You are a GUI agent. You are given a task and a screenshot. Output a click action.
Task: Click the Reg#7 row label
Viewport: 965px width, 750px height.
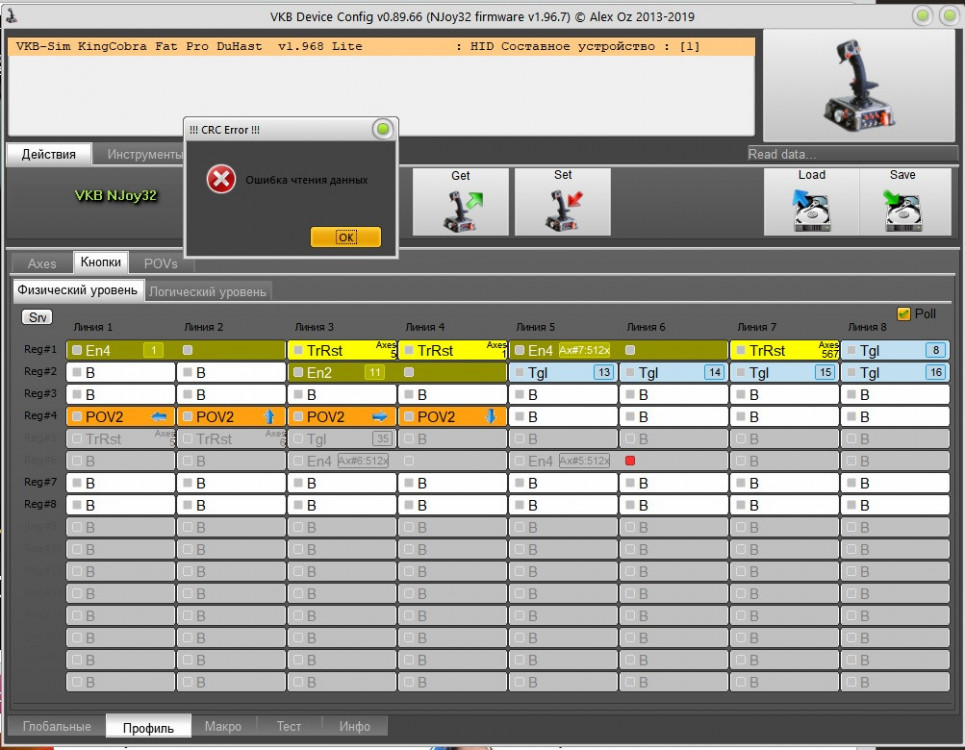tap(40, 482)
